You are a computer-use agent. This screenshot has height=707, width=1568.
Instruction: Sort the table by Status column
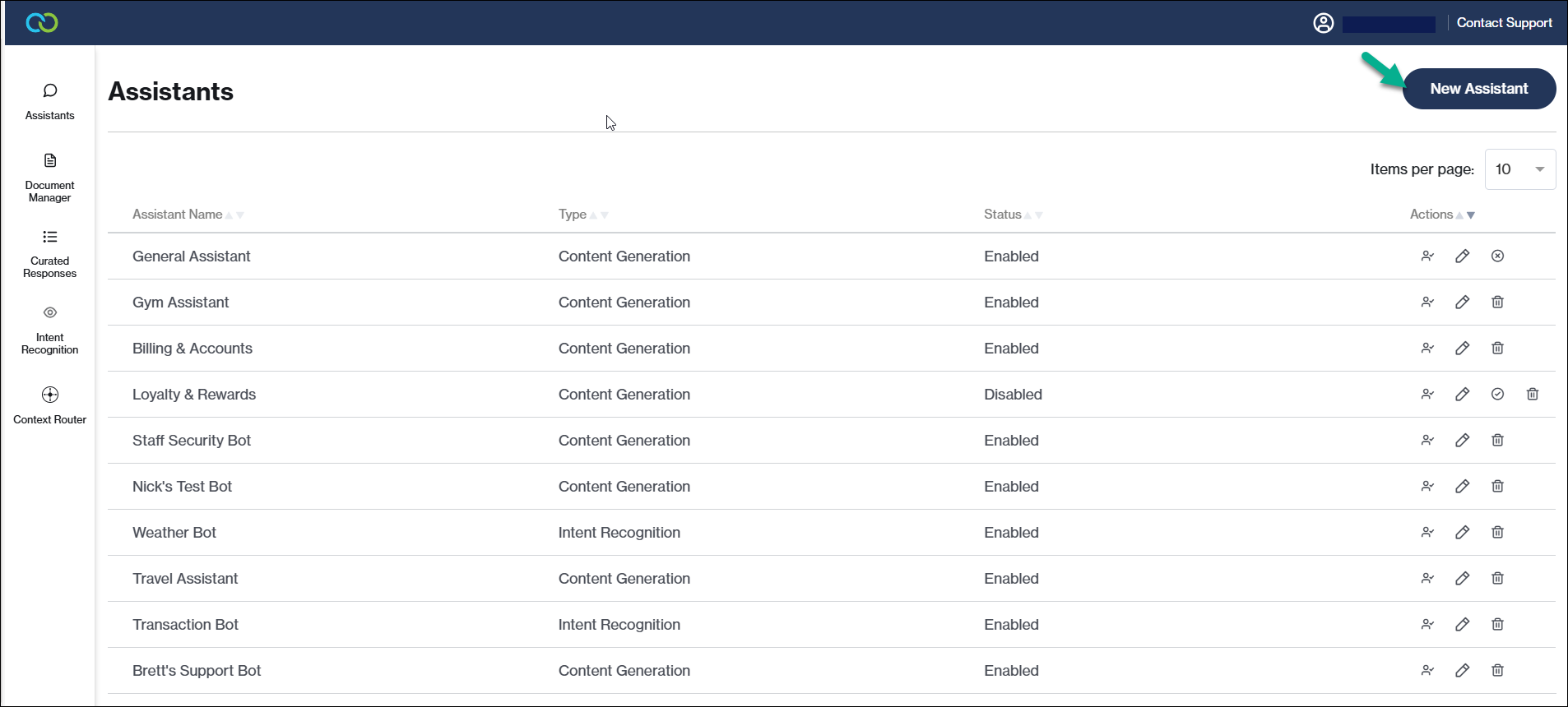tap(1003, 215)
